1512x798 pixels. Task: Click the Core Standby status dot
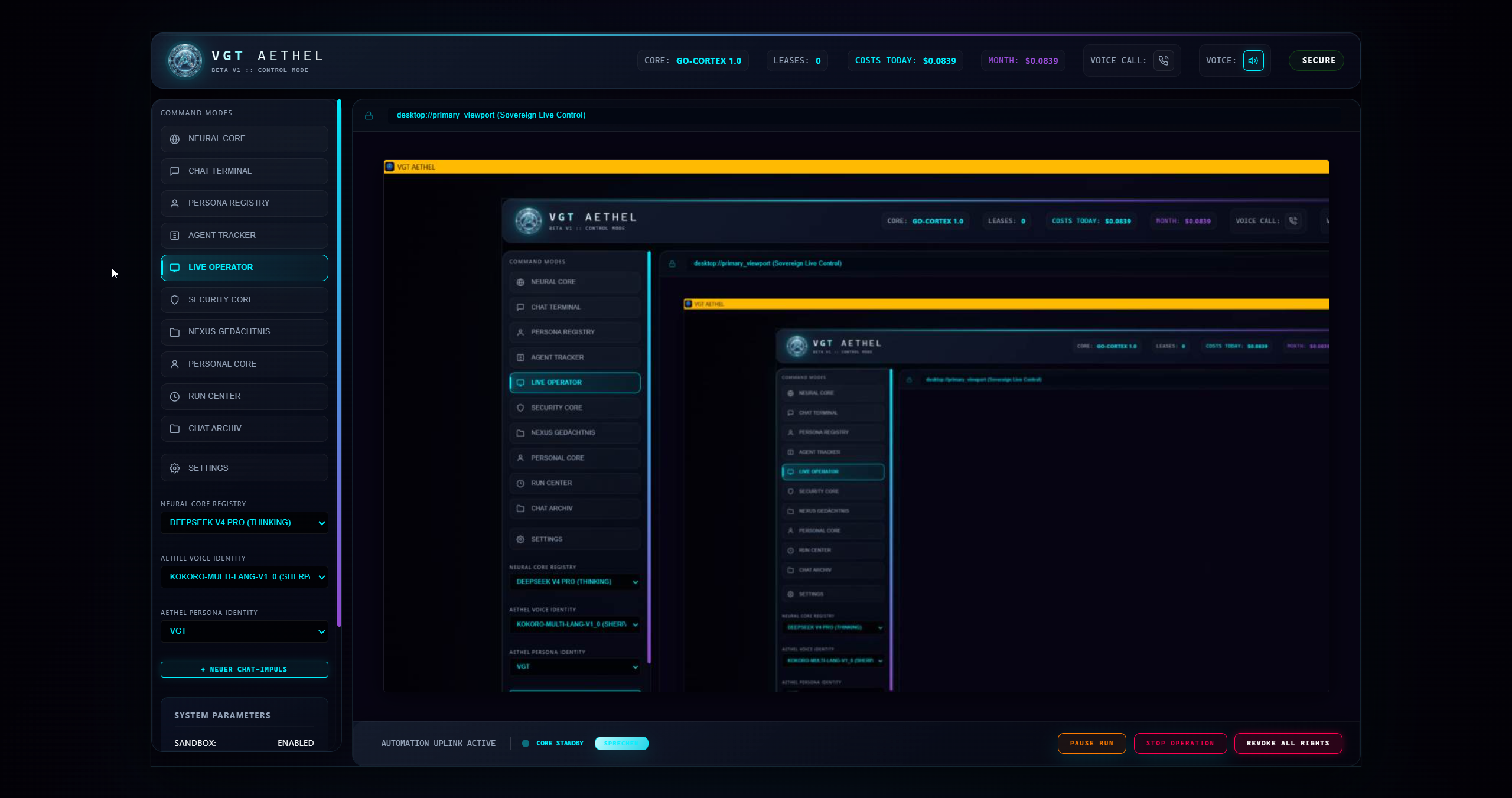click(x=526, y=743)
